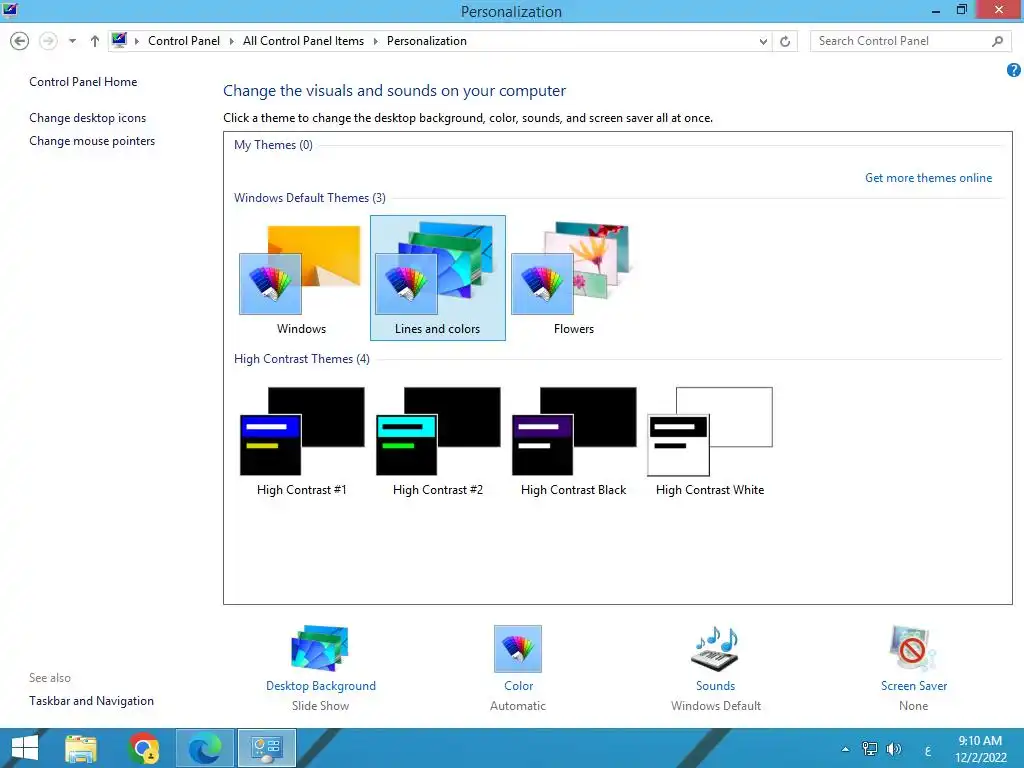
Task: Click the volume speaker tray icon
Action: click(893, 748)
